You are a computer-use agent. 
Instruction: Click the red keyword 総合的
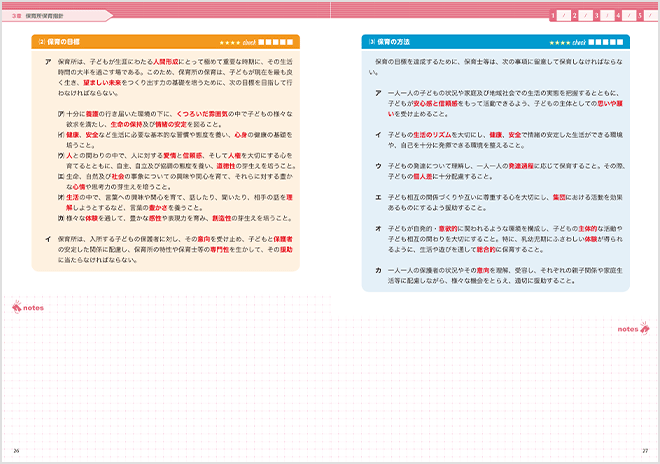[x=486, y=250]
